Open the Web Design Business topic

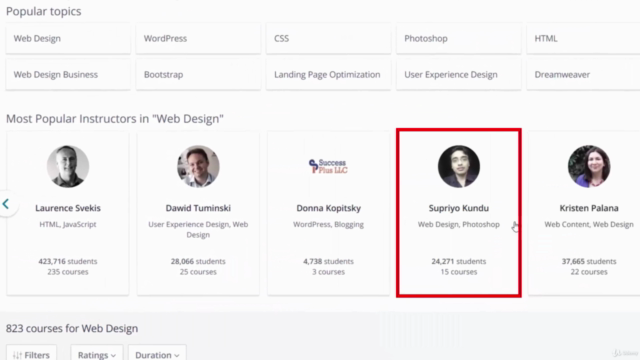68,75
